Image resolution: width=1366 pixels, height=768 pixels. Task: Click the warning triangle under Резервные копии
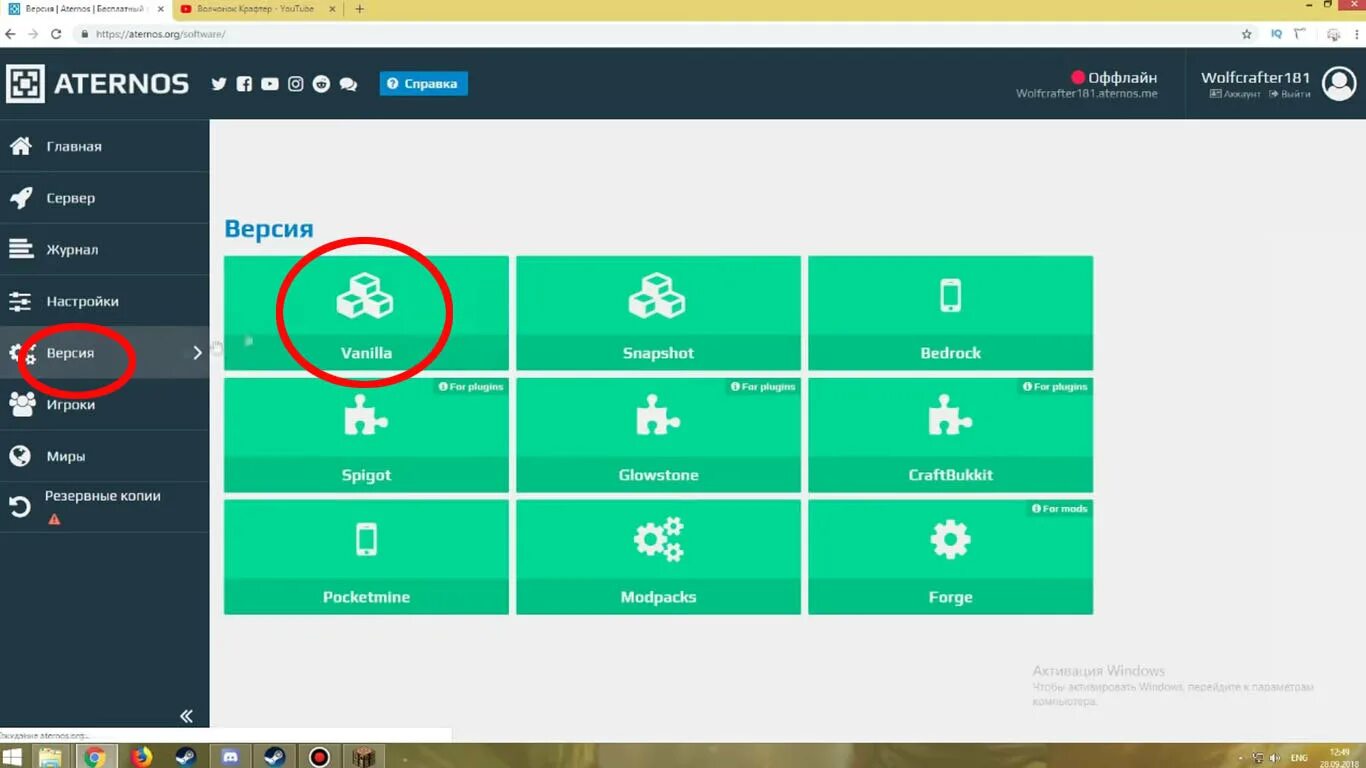(x=54, y=519)
